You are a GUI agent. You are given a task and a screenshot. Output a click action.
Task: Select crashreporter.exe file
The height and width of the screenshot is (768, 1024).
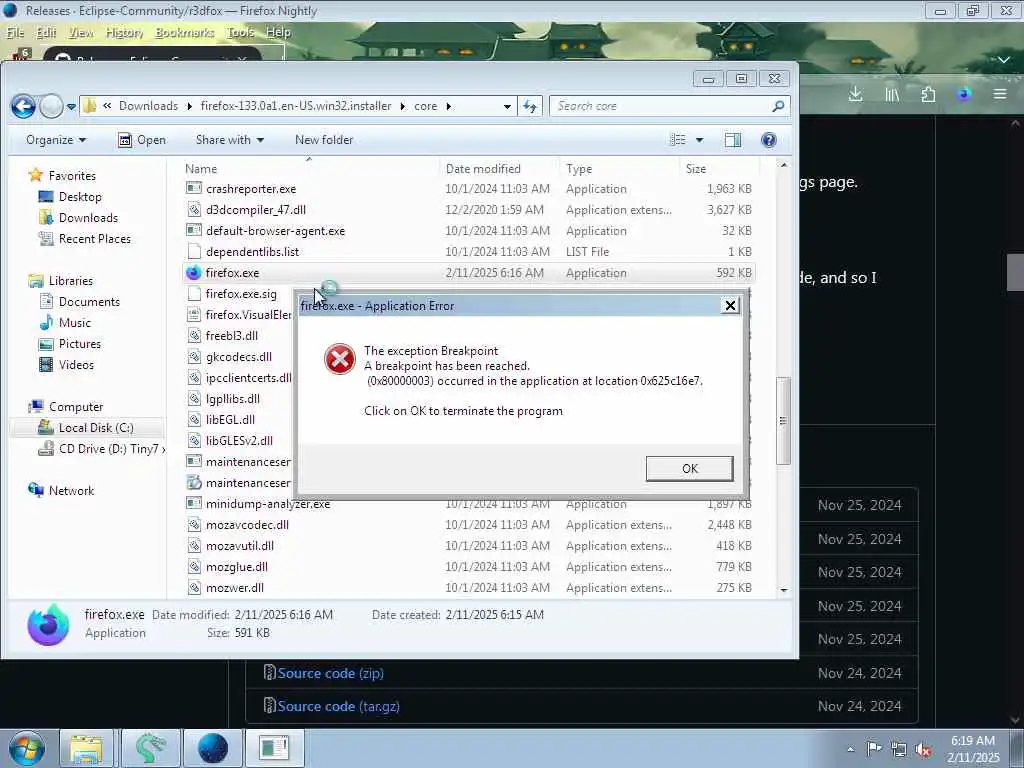click(251, 189)
